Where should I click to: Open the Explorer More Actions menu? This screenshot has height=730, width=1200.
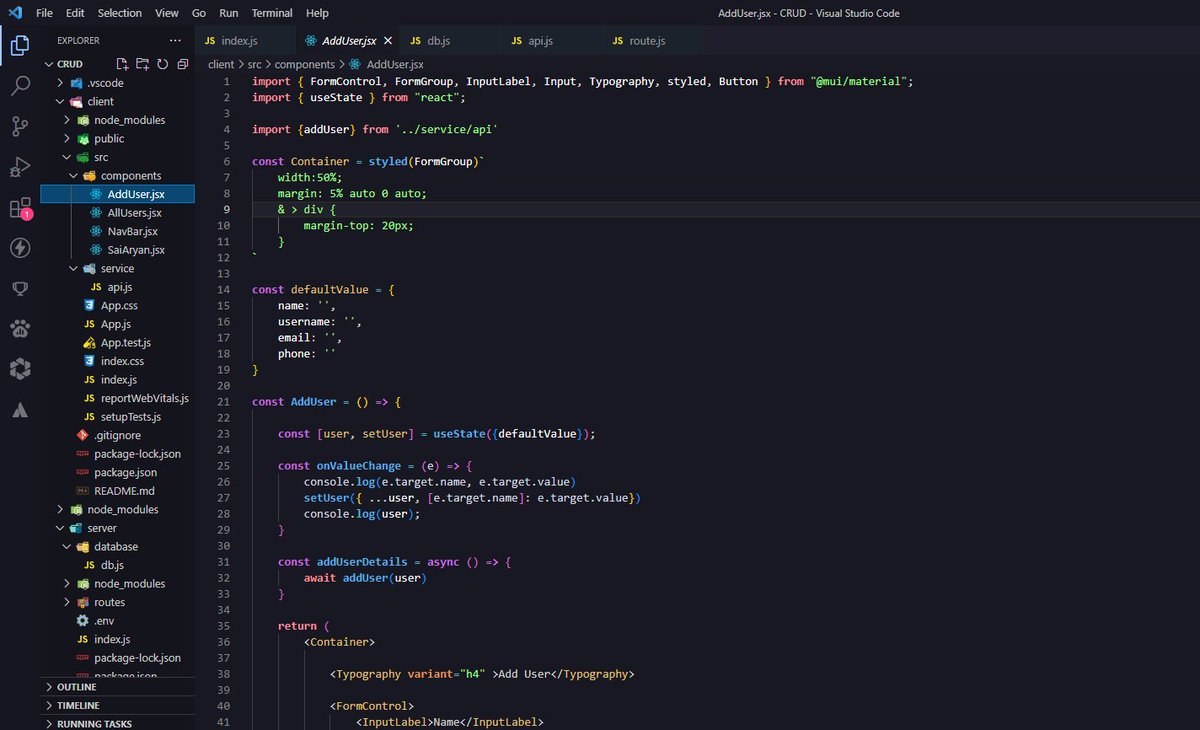pyautogui.click(x=175, y=40)
